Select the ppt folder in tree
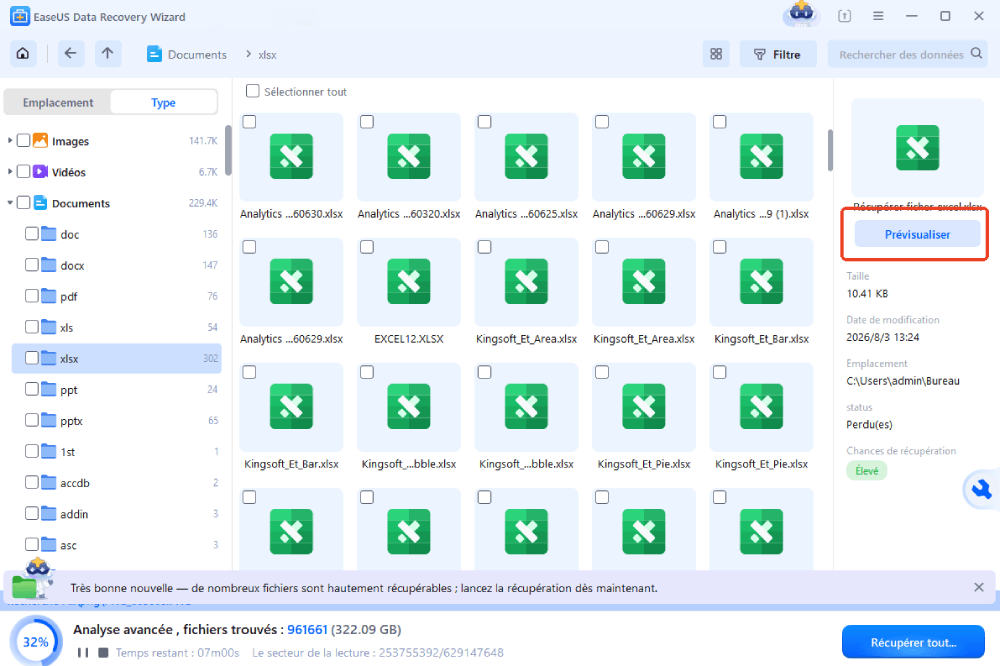 point(117,390)
